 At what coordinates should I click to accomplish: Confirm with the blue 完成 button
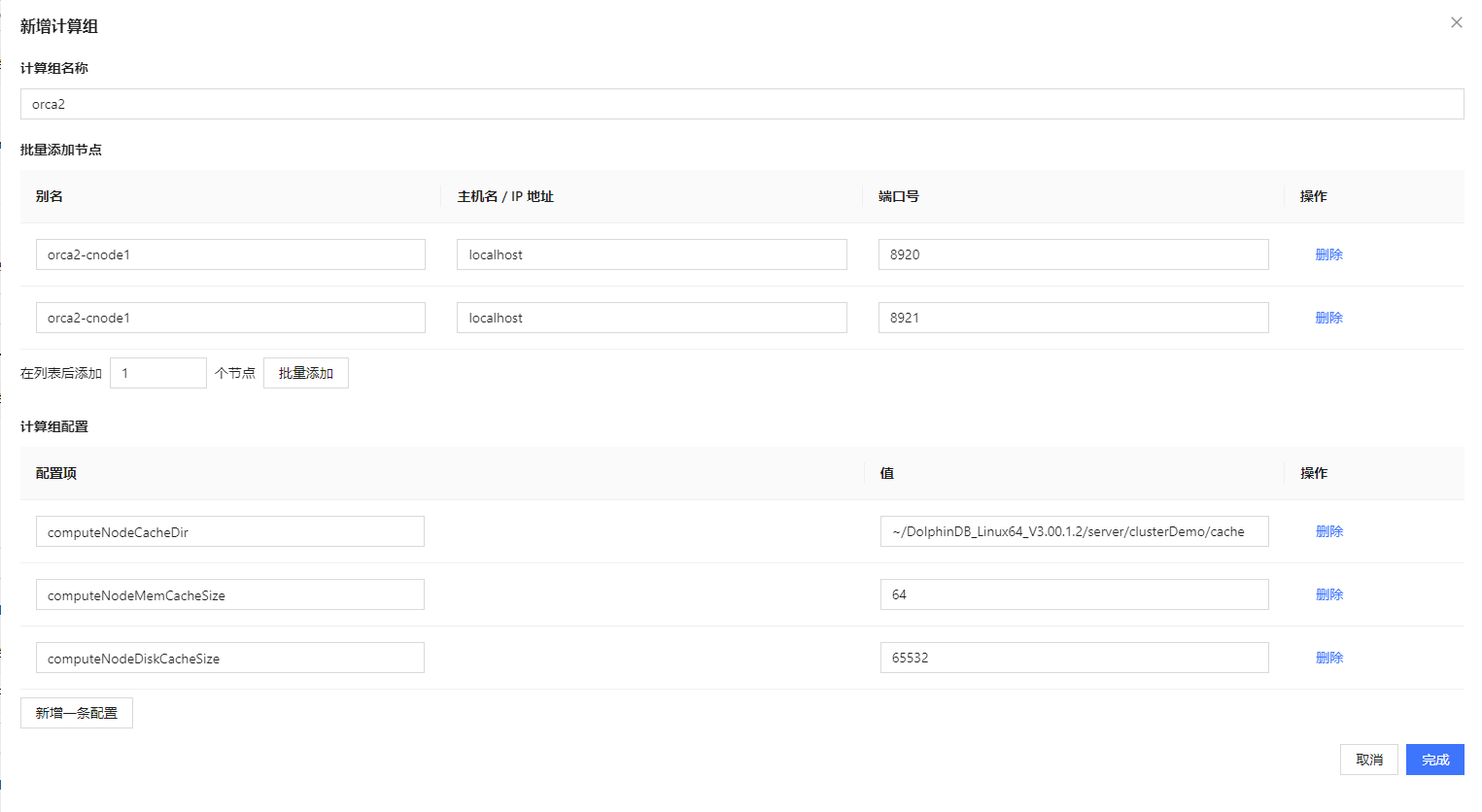tap(1434, 760)
